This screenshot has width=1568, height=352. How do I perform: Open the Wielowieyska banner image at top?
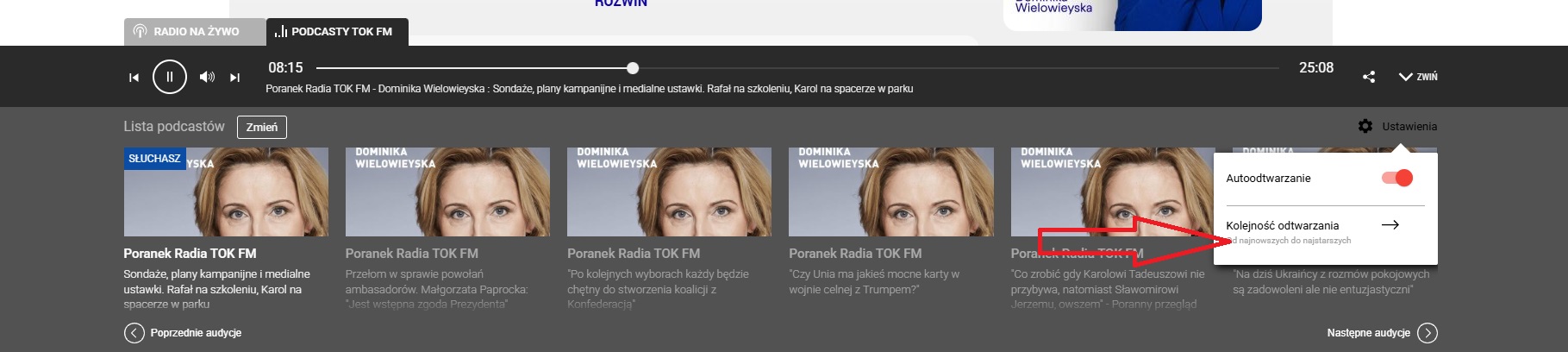[1133, 15]
